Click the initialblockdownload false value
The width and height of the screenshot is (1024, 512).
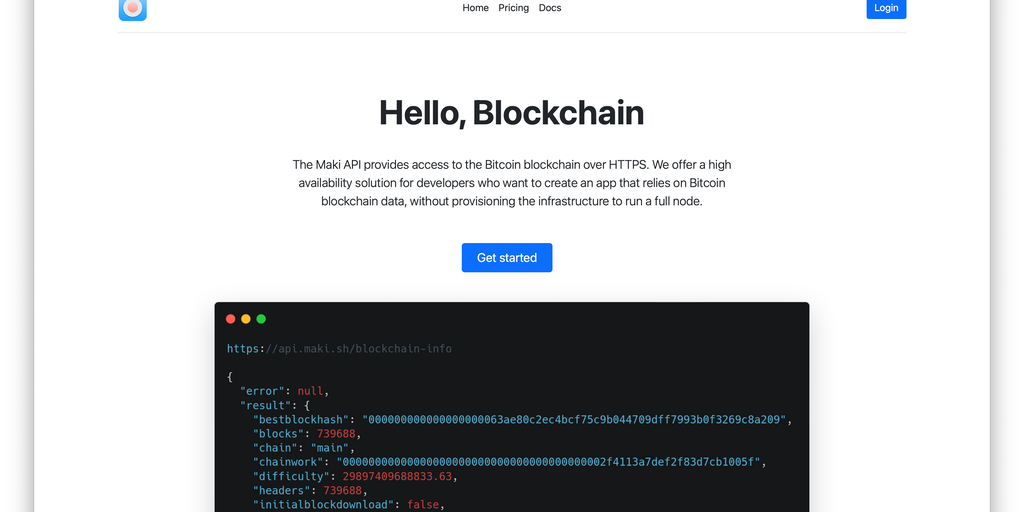click(x=420, y=505)
